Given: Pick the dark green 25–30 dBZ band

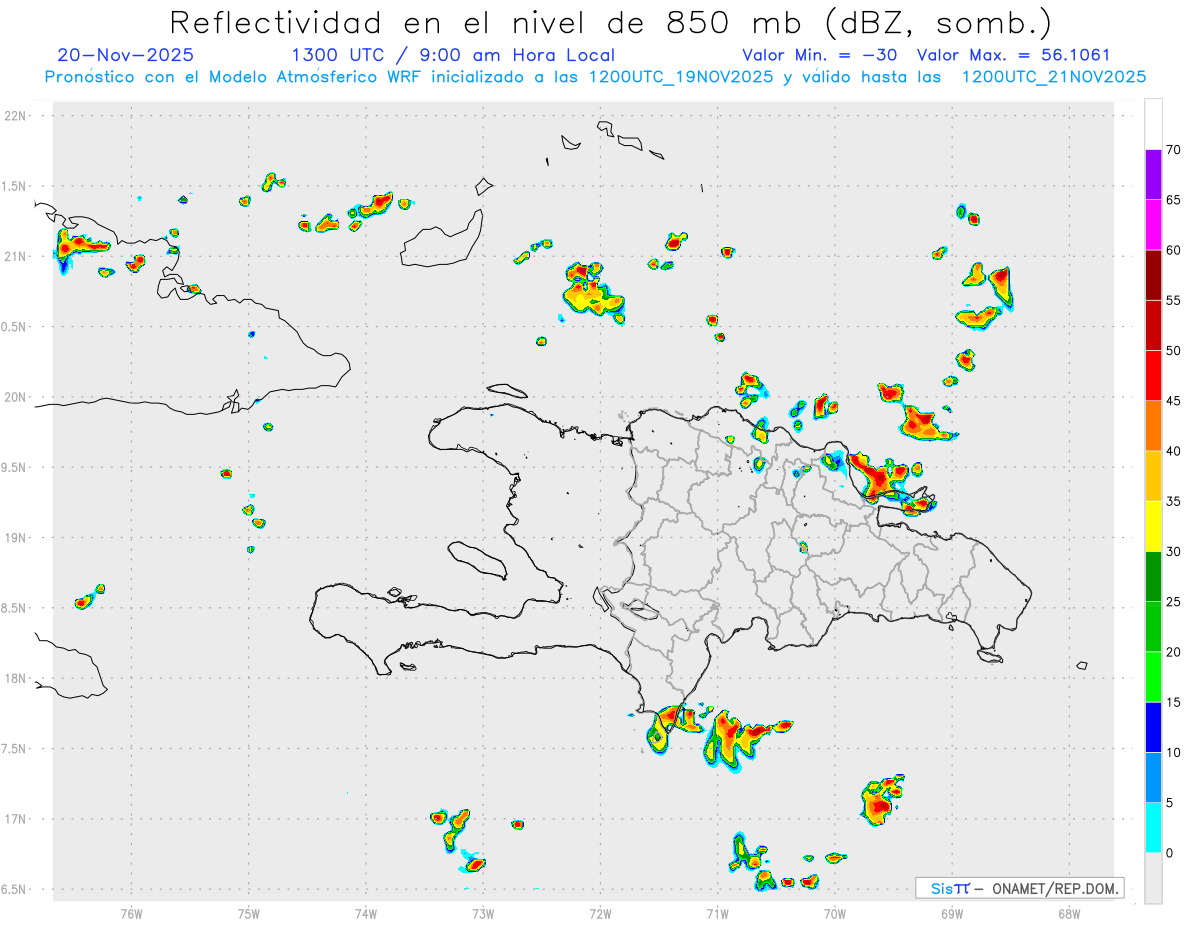Looking at the screenshot, I should (x=1153, y=577).
